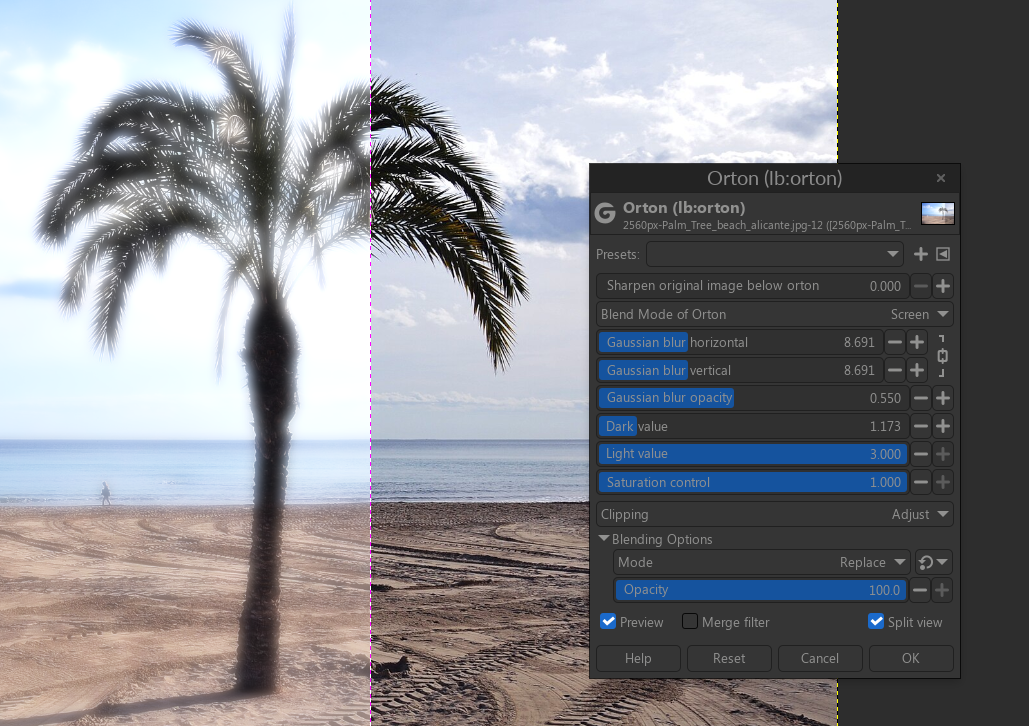Viewport: 1029px width, 726px height.
Task: Decrease the Saturation control value
Action: (x=921, y=482)
